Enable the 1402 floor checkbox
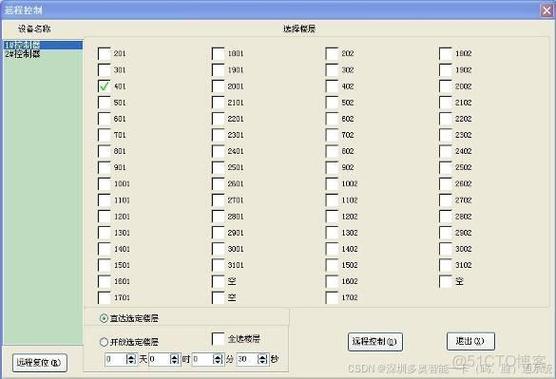This screenshot has height=379, width=556. click(x=332, y=249)
